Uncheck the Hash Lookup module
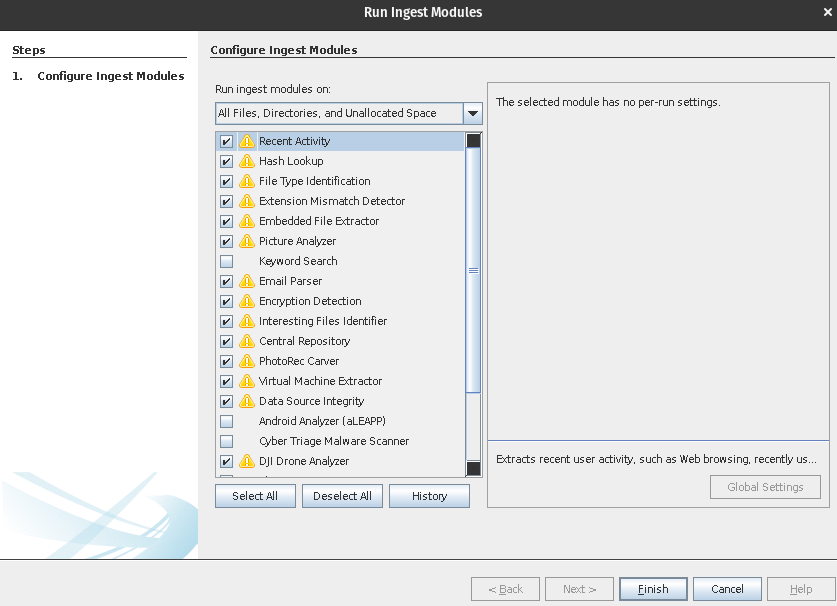This screenshot has height=606, width=837. point(226,161)
